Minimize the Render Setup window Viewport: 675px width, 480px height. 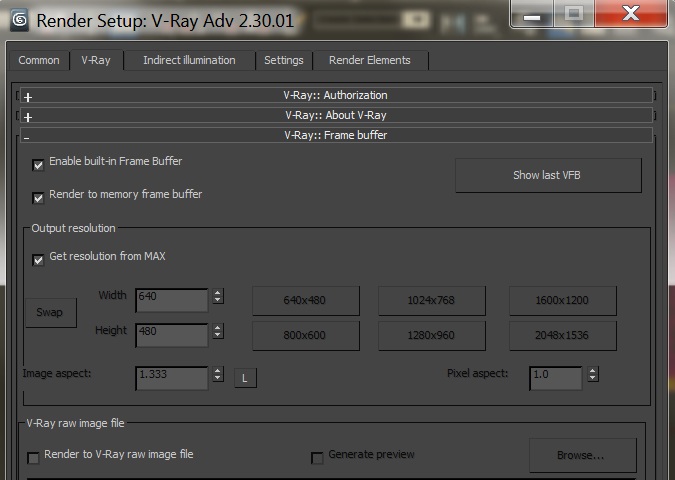[x=532, y=14]
